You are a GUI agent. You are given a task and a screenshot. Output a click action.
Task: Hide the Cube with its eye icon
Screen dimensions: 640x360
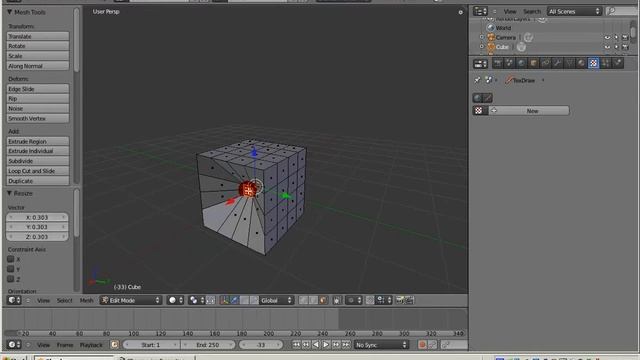[607, 47]
